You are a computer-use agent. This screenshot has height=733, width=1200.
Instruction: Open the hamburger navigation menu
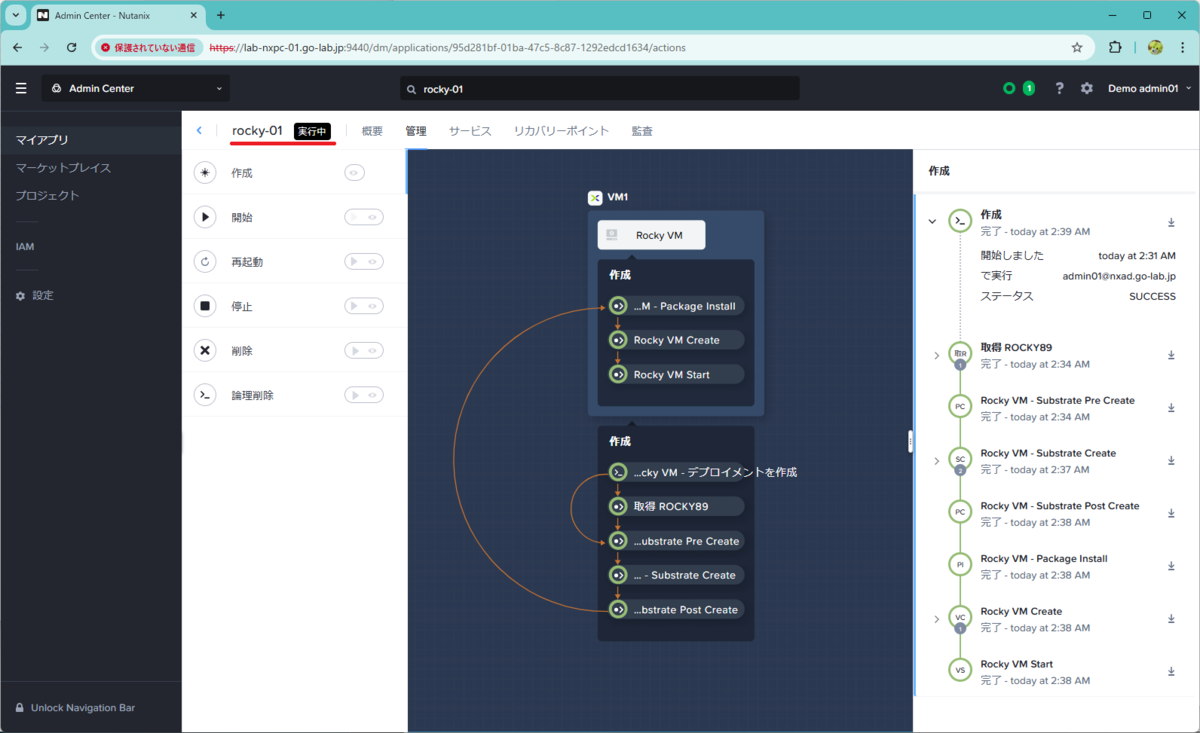[x=21, y=89]
